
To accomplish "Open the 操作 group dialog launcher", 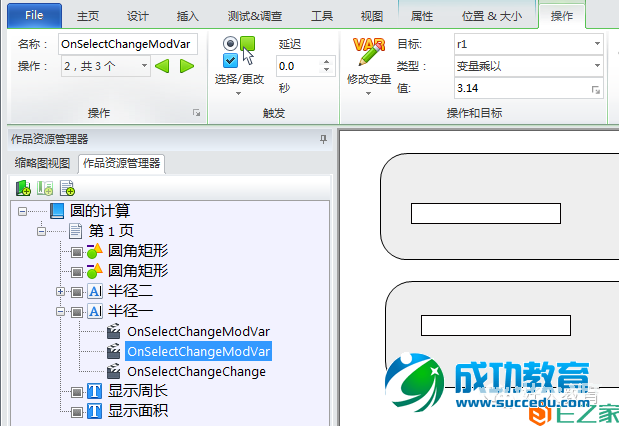I will click(x=196, y=113).
